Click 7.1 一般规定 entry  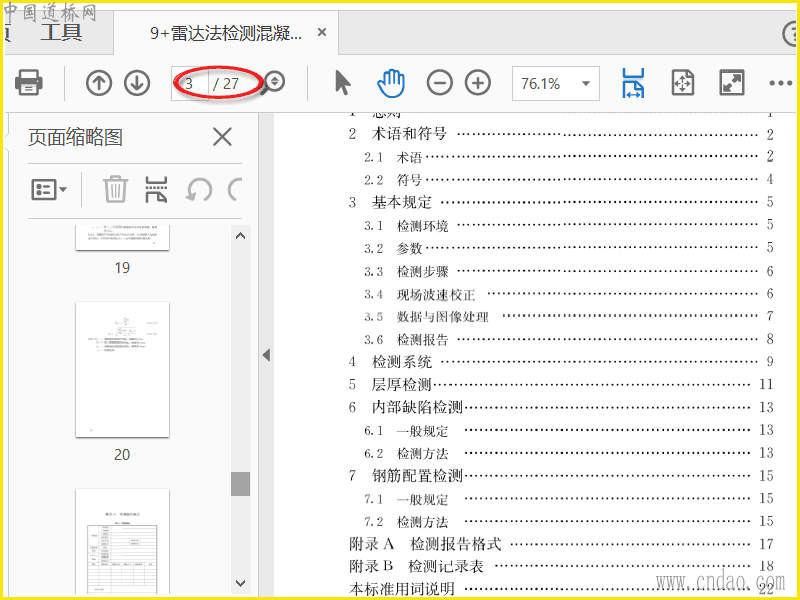569,498
